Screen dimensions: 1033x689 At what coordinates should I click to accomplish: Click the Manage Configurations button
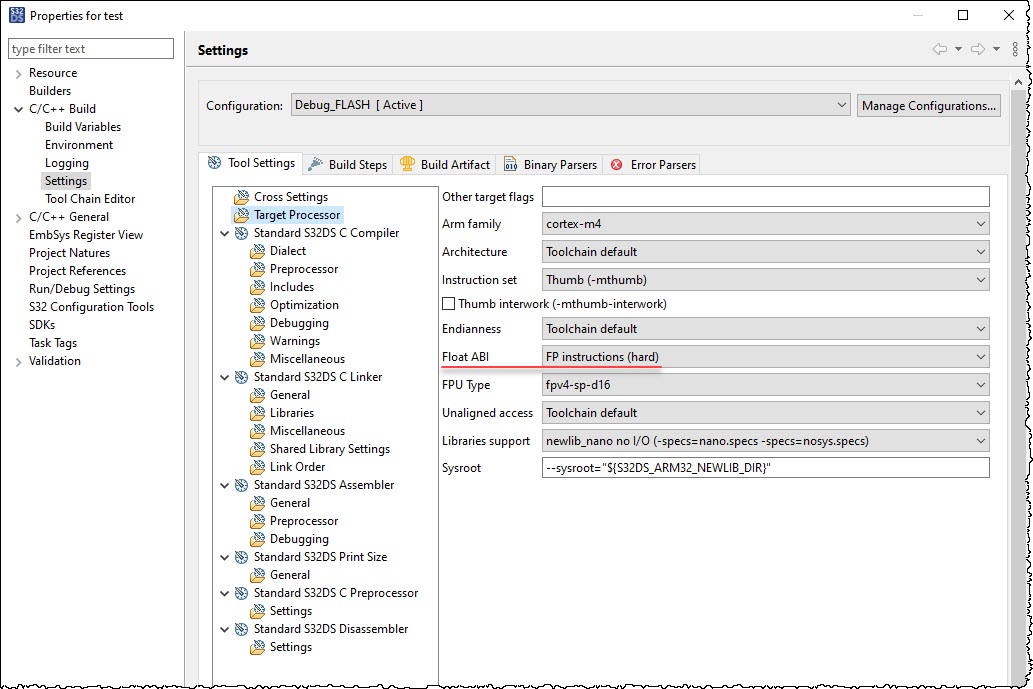pos(928,105)
